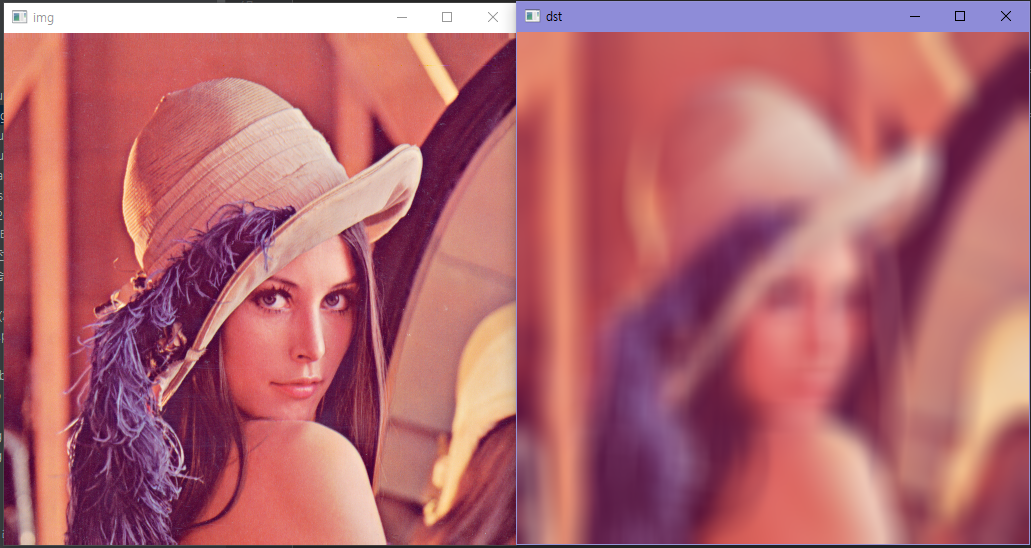Viewport: 1031px width, 548px height.
Task: Click the dst window title text
Action: click(x=554, y=17)
